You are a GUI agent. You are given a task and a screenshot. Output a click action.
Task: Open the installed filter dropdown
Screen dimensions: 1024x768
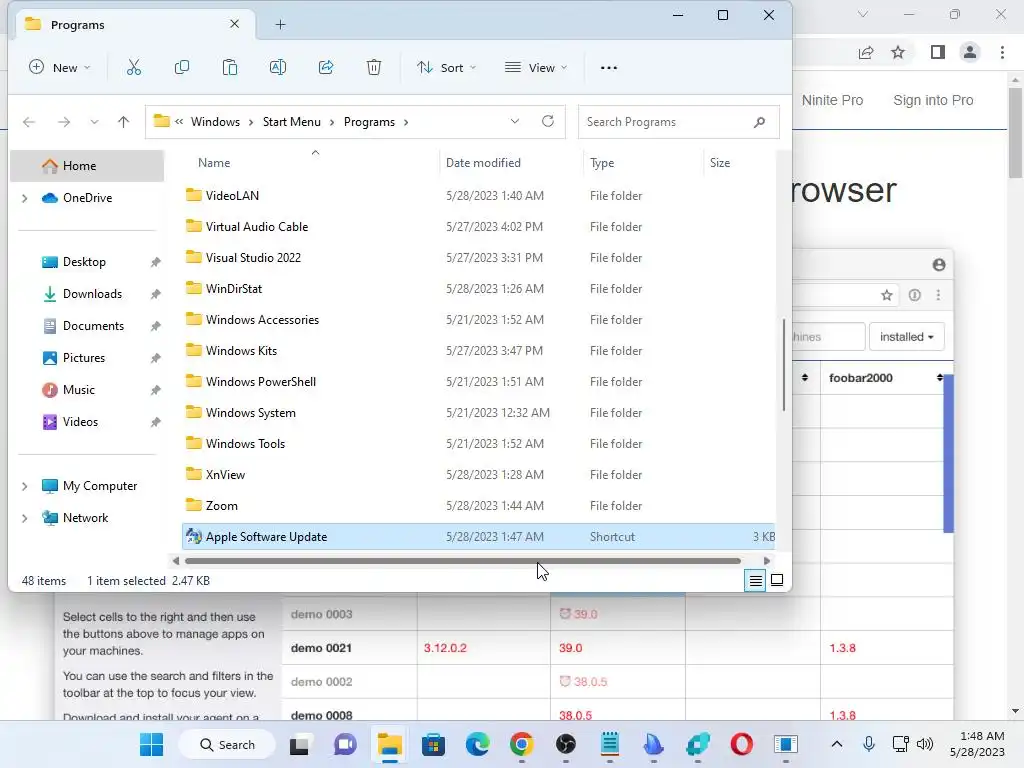click(x=906, y=337)
